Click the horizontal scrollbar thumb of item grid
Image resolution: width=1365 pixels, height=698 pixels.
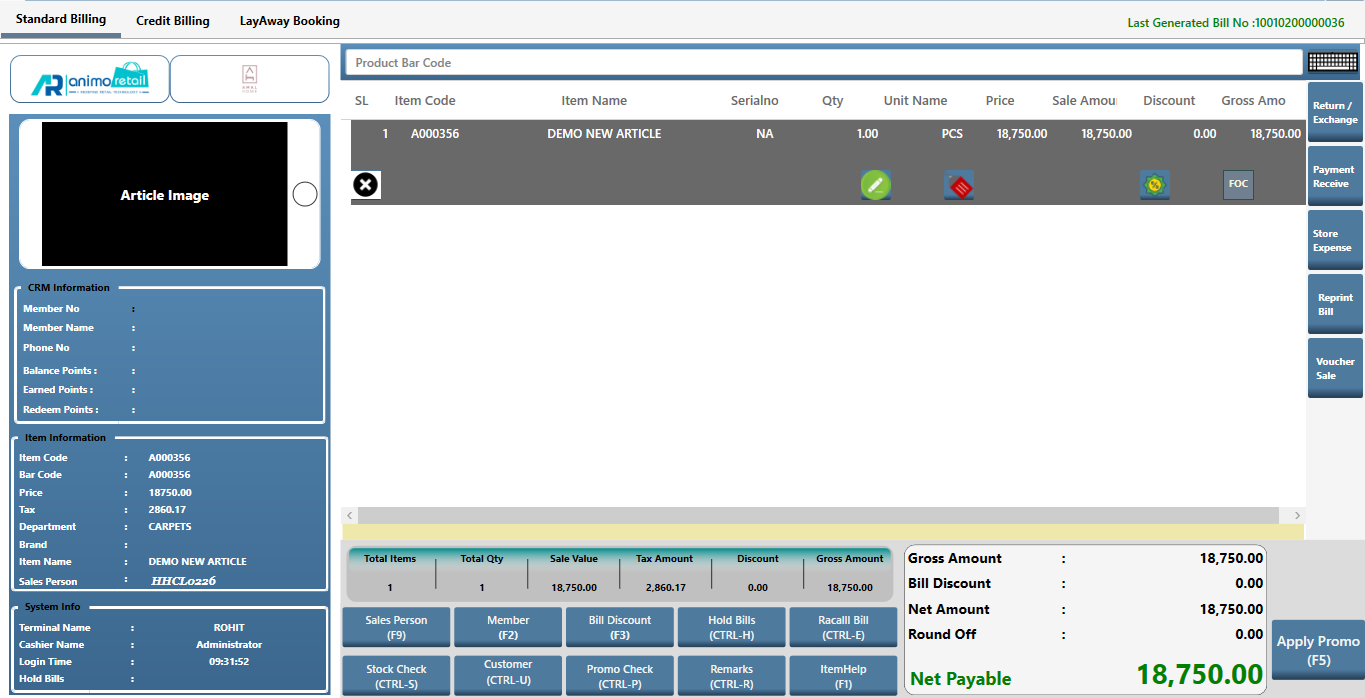click(818, 515)
